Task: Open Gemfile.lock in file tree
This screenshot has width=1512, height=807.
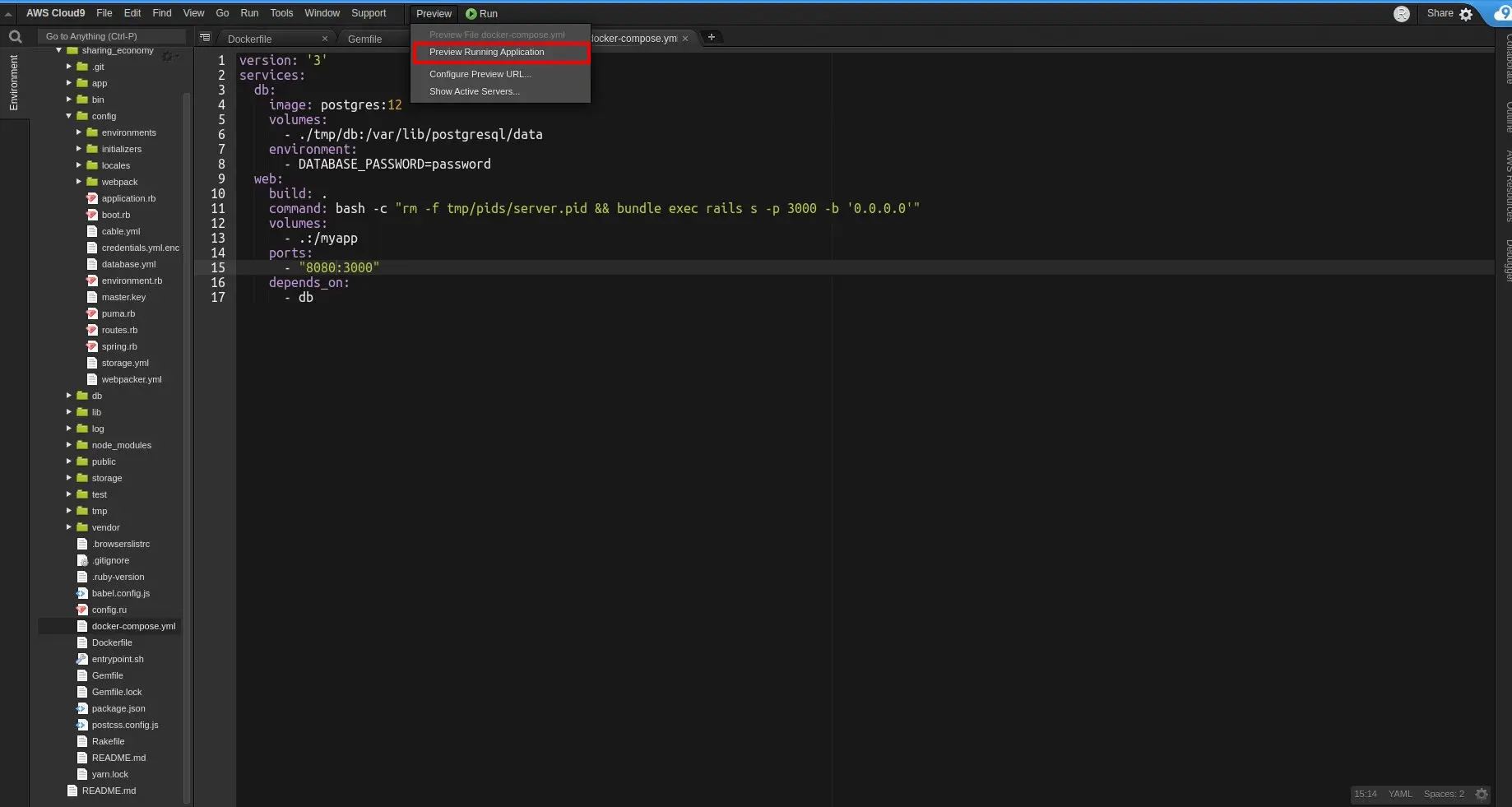Action: (x=117, y=692)
